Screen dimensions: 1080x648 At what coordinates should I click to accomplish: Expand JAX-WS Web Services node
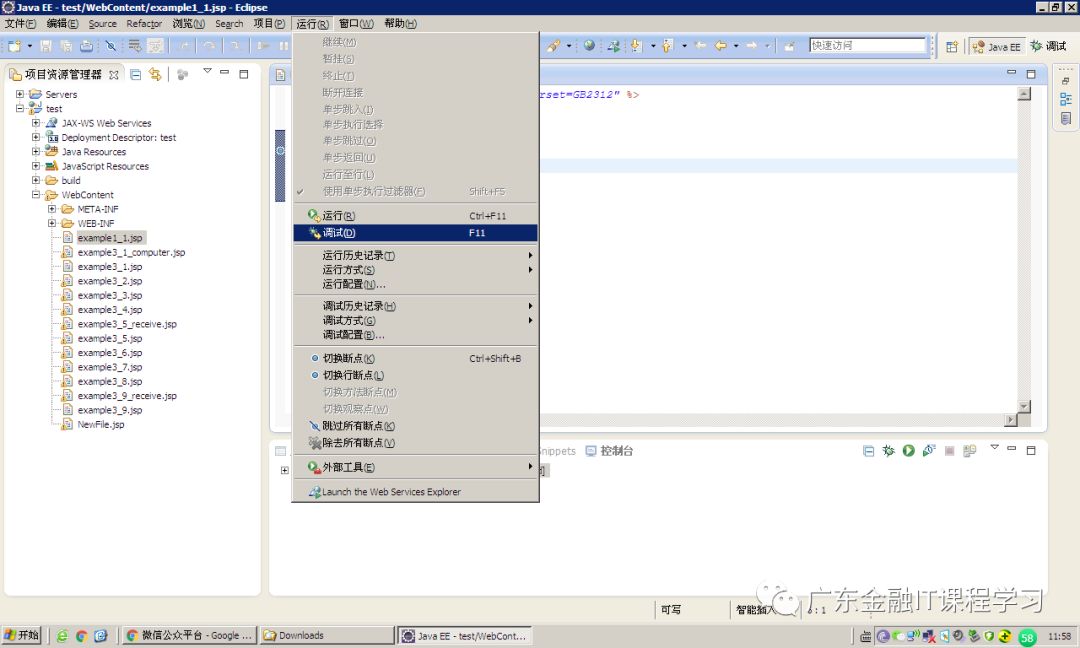36,123
